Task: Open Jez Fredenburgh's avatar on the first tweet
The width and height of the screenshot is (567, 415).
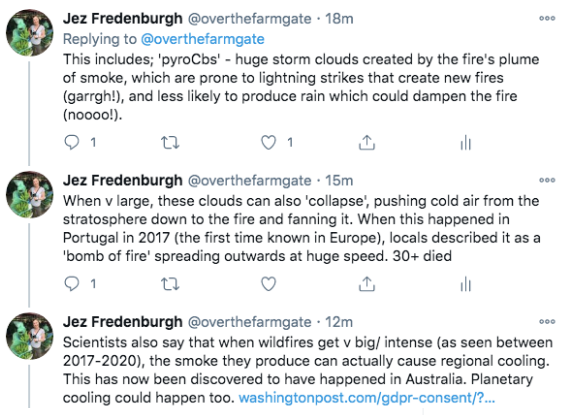Action: (x=30, y=33)
